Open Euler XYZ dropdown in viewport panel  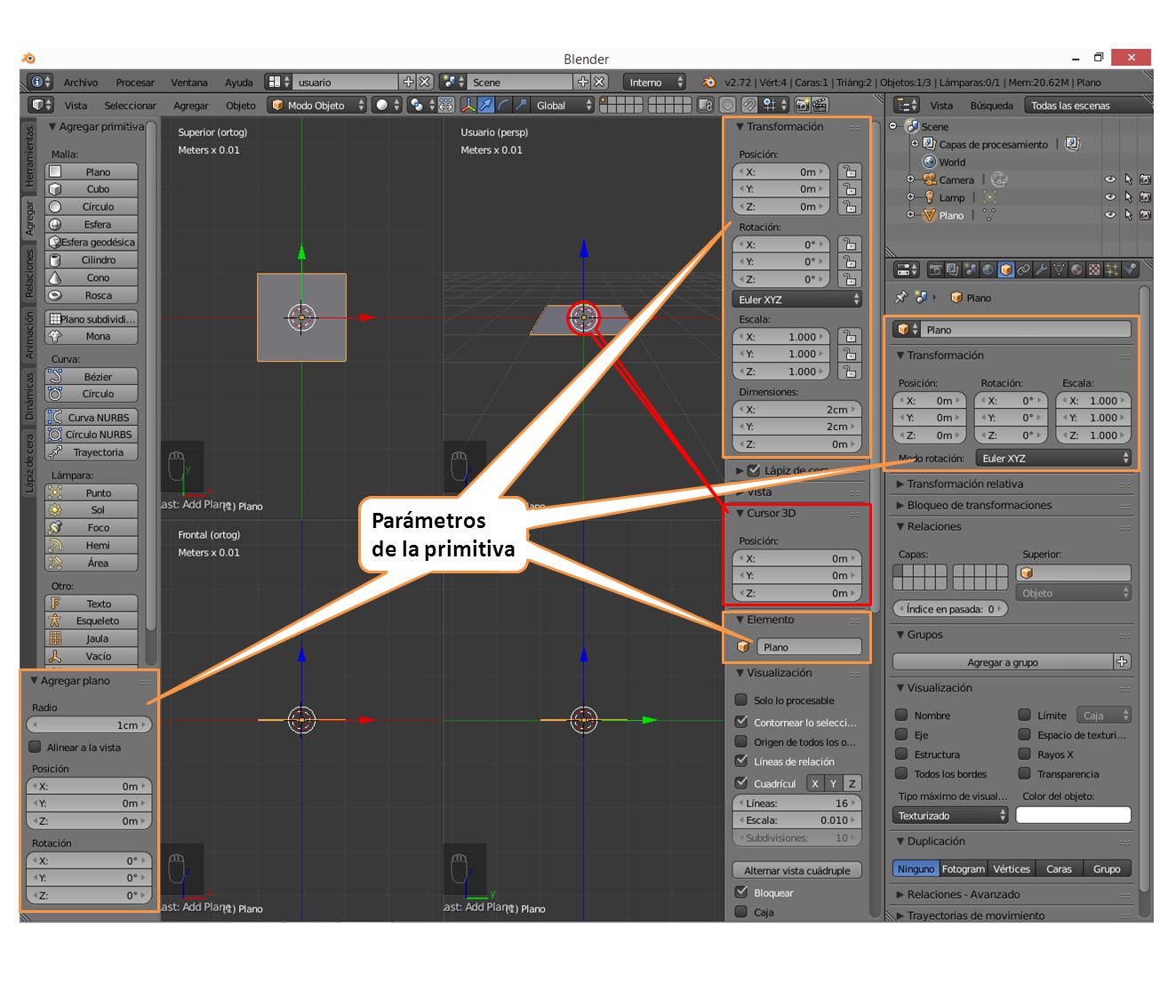click(796, 300)
